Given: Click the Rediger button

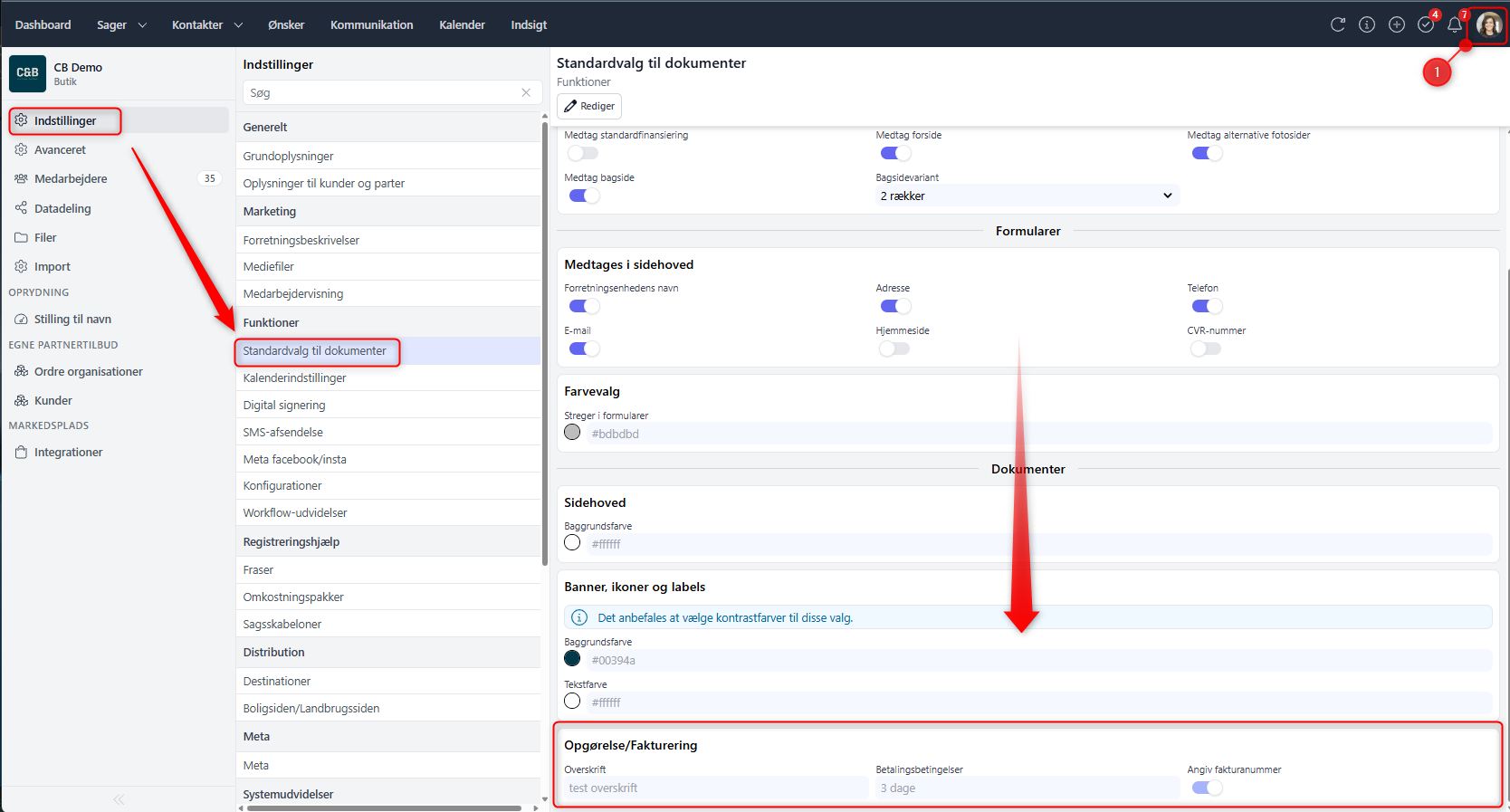Looking at the screenshot, I should (x=589, y=106).
